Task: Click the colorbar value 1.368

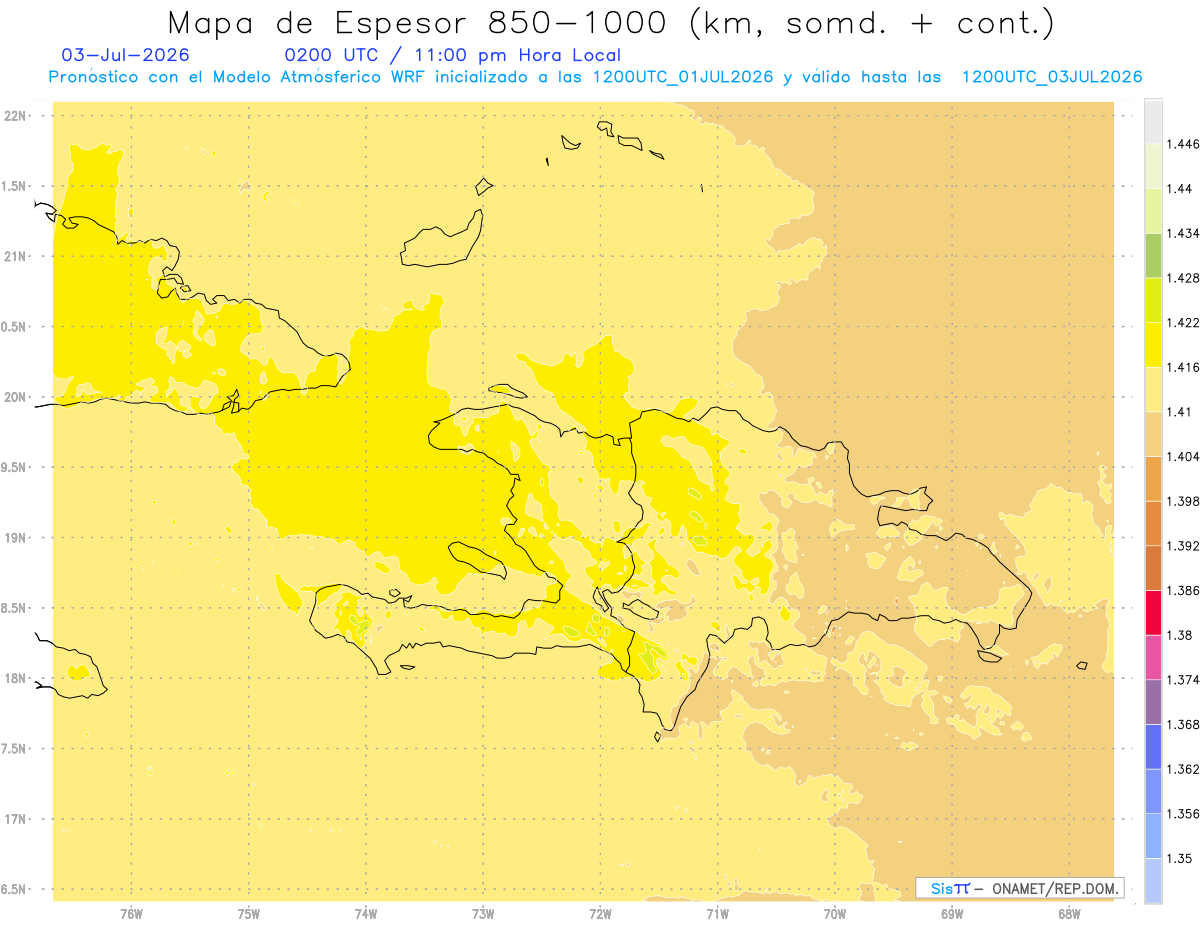Action: click(1182, 724)
